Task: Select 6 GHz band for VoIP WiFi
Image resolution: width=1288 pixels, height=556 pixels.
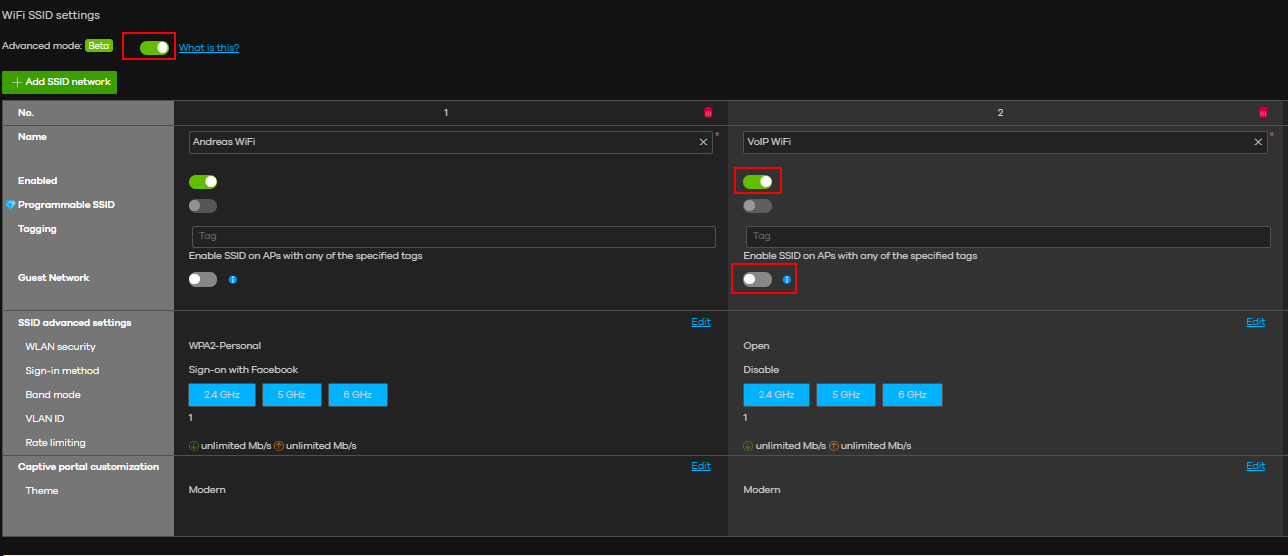Action: [x=911, y=395]
